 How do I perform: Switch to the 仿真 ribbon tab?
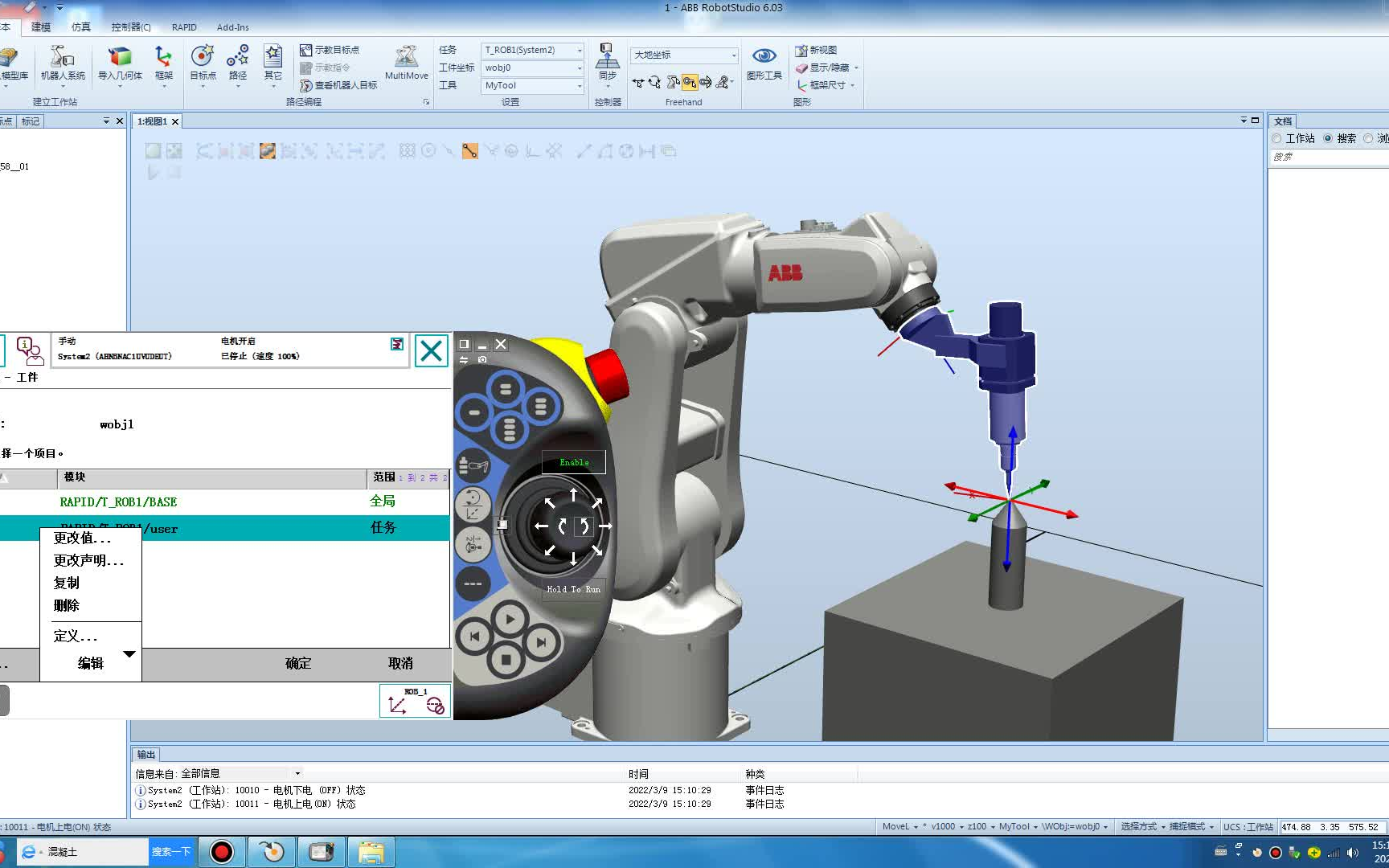pos(81,27)
